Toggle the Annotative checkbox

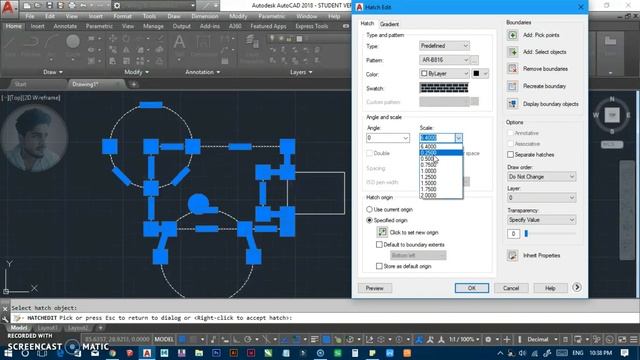pyautogui.click(x=510, y=133)
